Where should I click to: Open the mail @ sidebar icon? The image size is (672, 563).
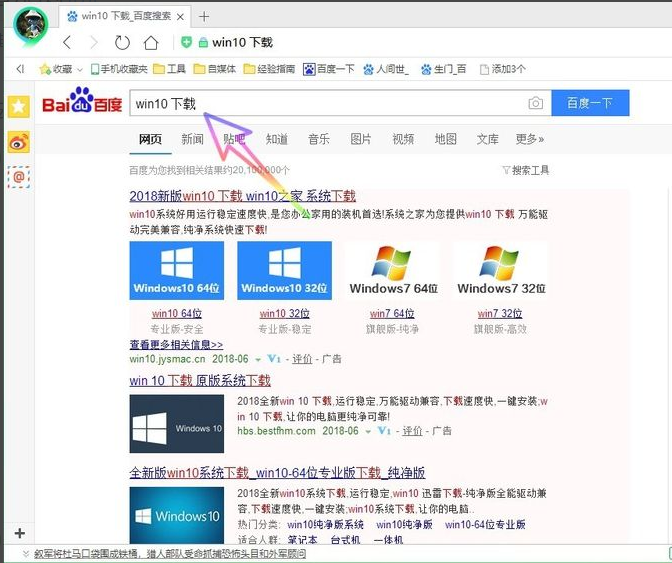[18, 176]
